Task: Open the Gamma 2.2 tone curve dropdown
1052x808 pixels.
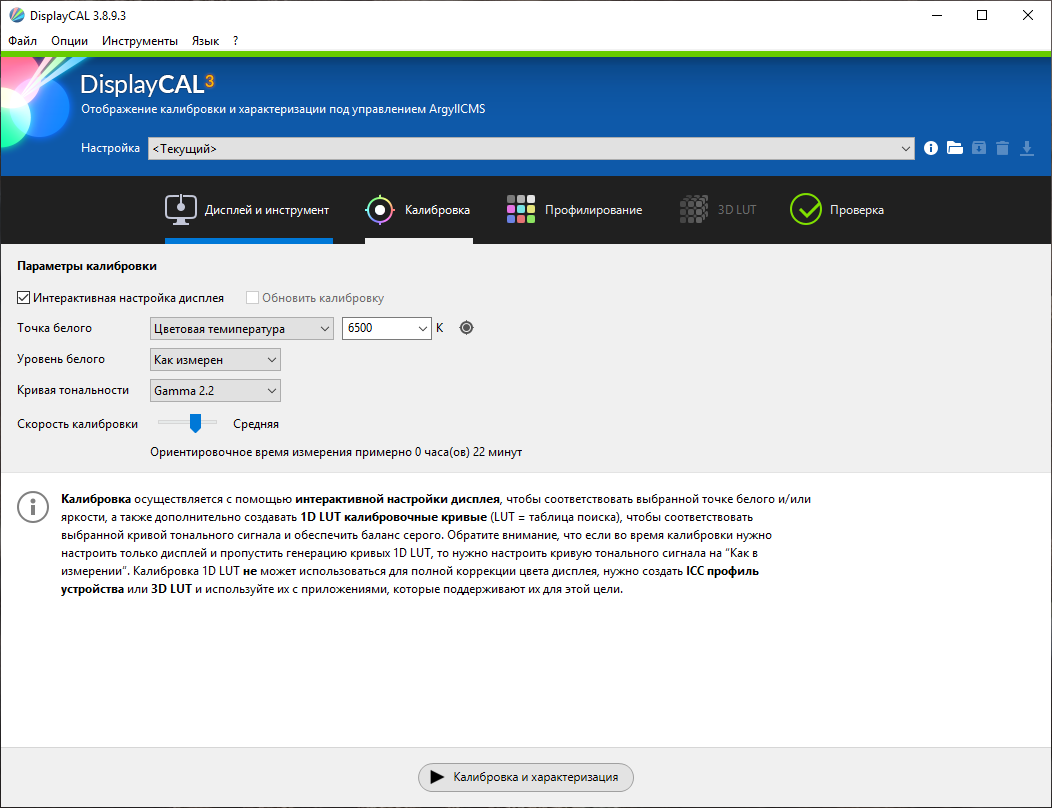Action: pos(215,390)
